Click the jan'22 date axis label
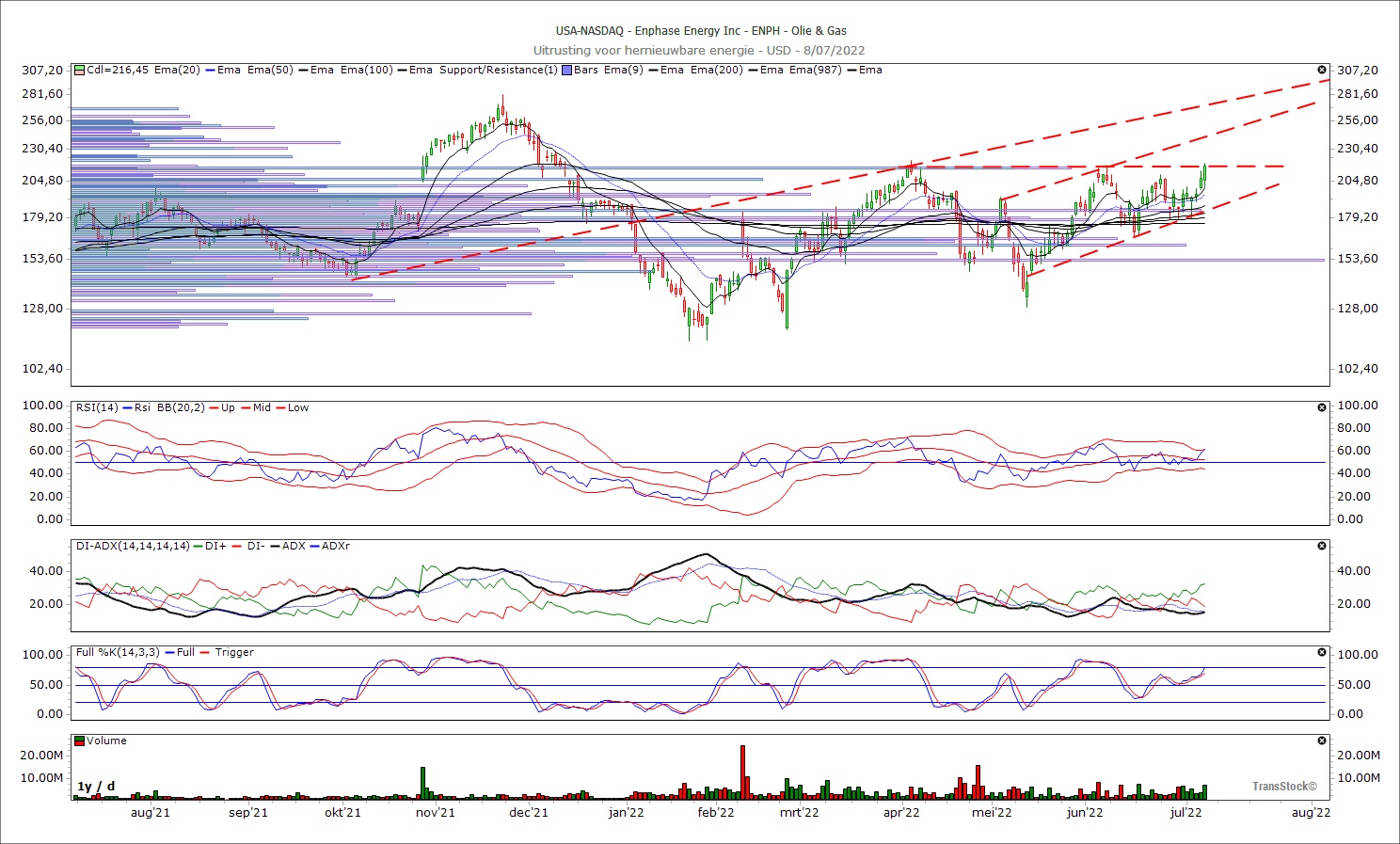This screenshot has height=844, width=1400. click(627, 812)
